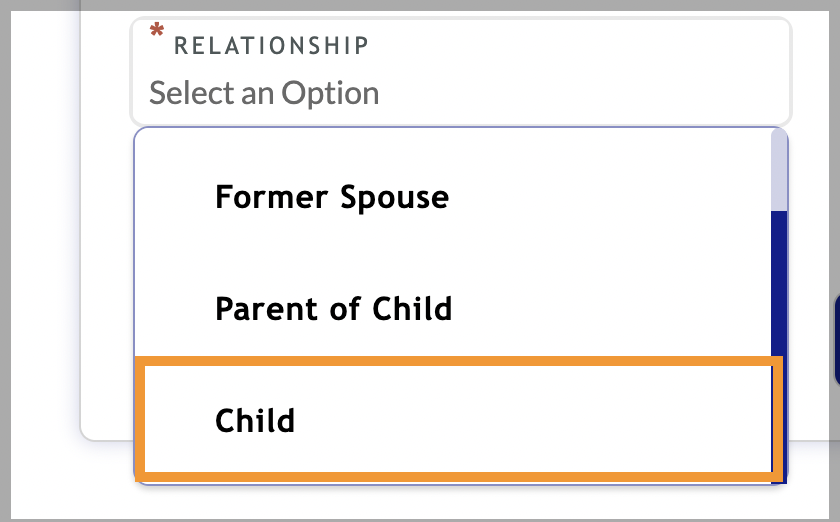Pick Parent of Child relationship
Screen dimensions: 840x522
333,308
